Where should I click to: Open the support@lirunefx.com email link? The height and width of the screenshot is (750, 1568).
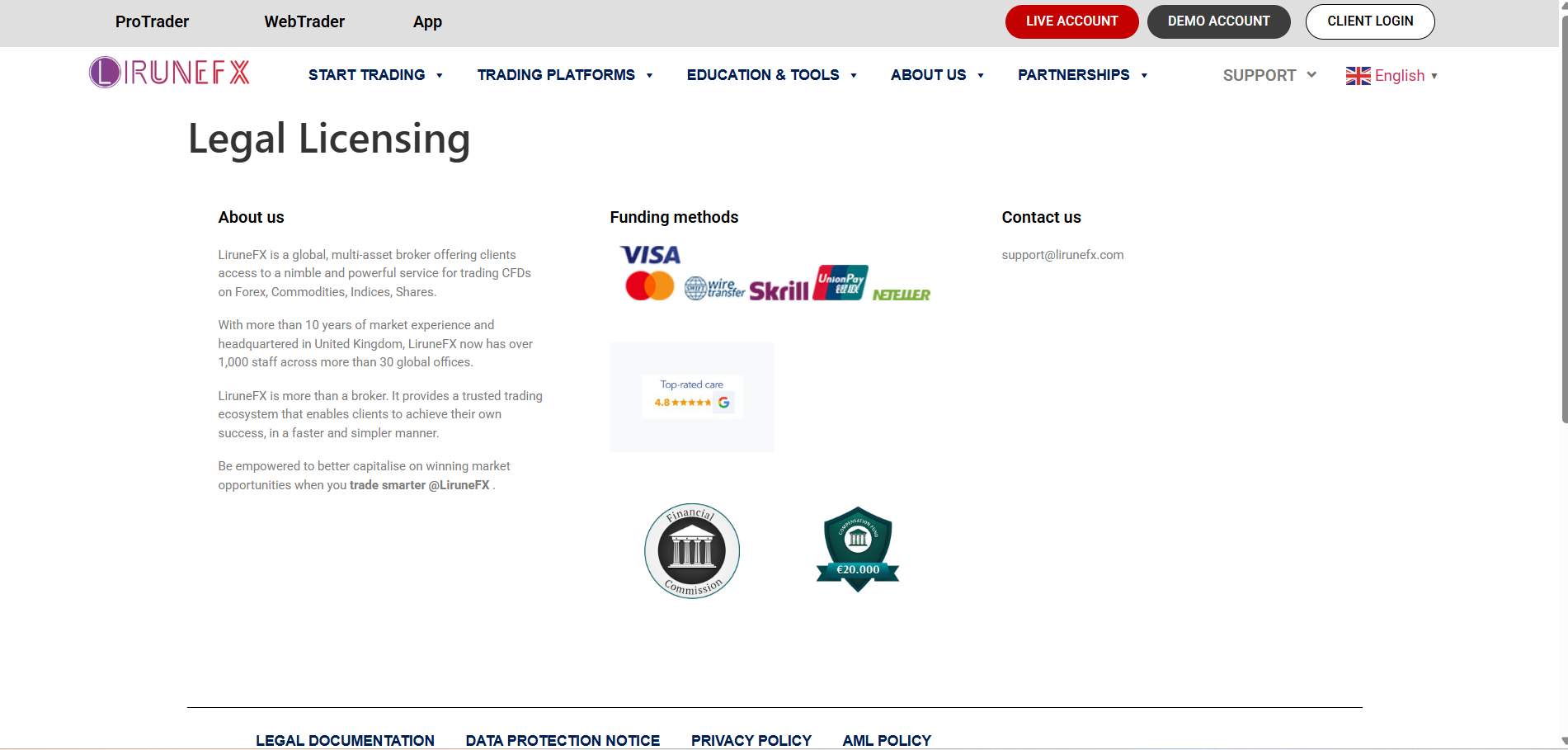click(x=1062, y=255)
